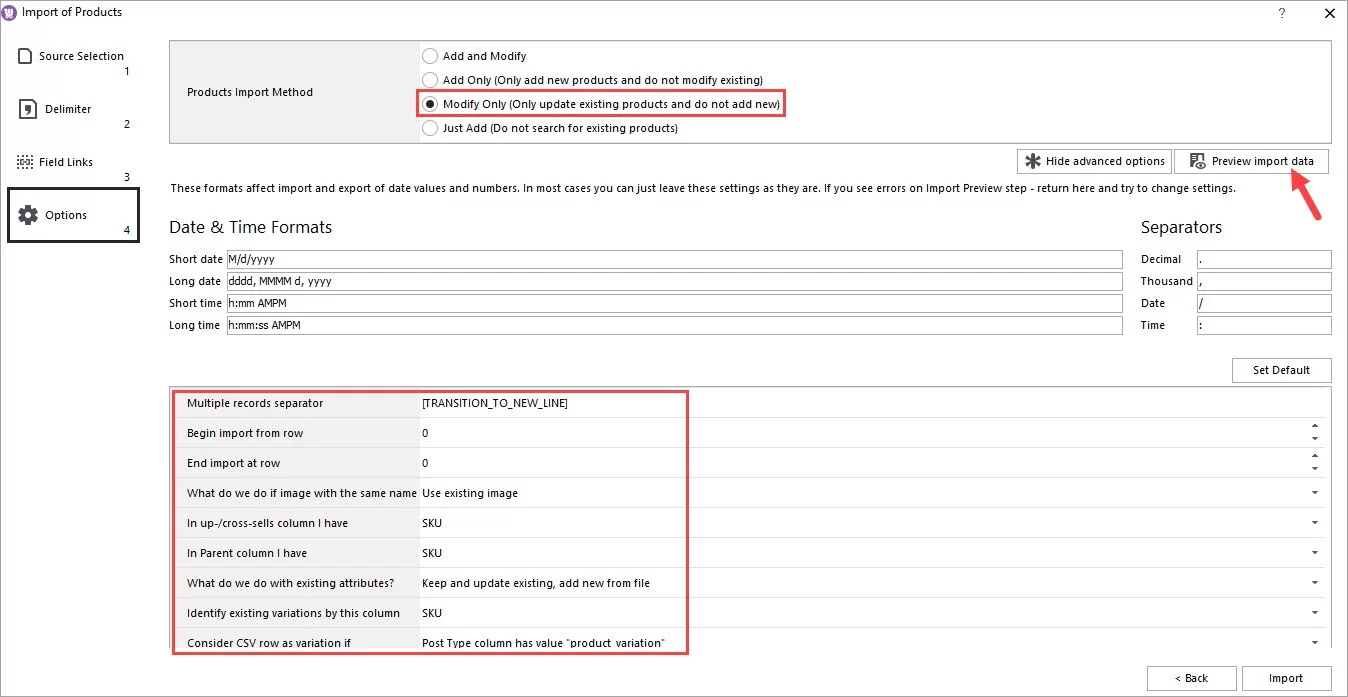Image resolution: width=1348 pixels, height=697 pixels.
Task: Open the Source Selection step icon
Action: click(x=25, y=56)
